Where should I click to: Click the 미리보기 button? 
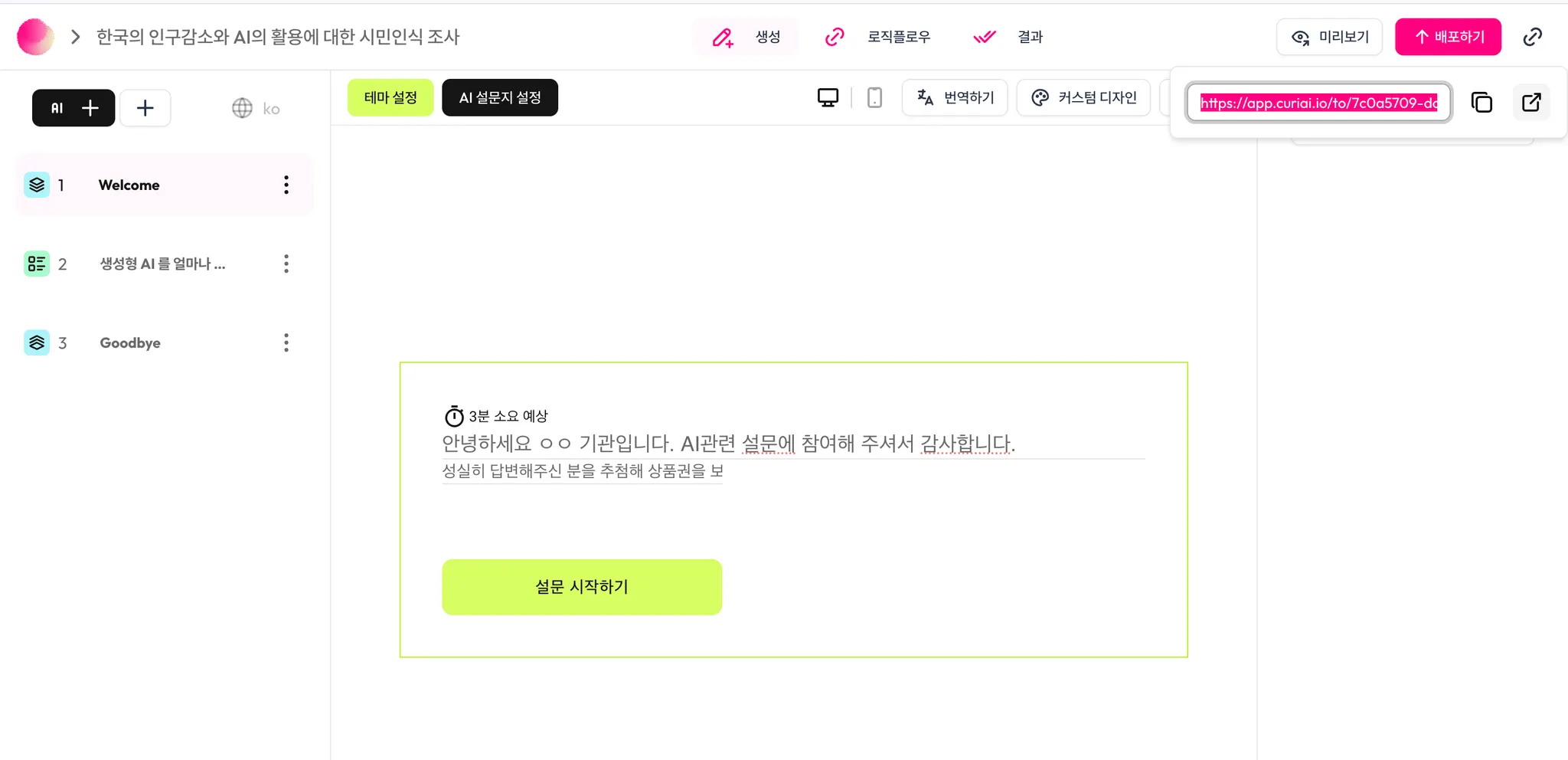pos(1329,37)
